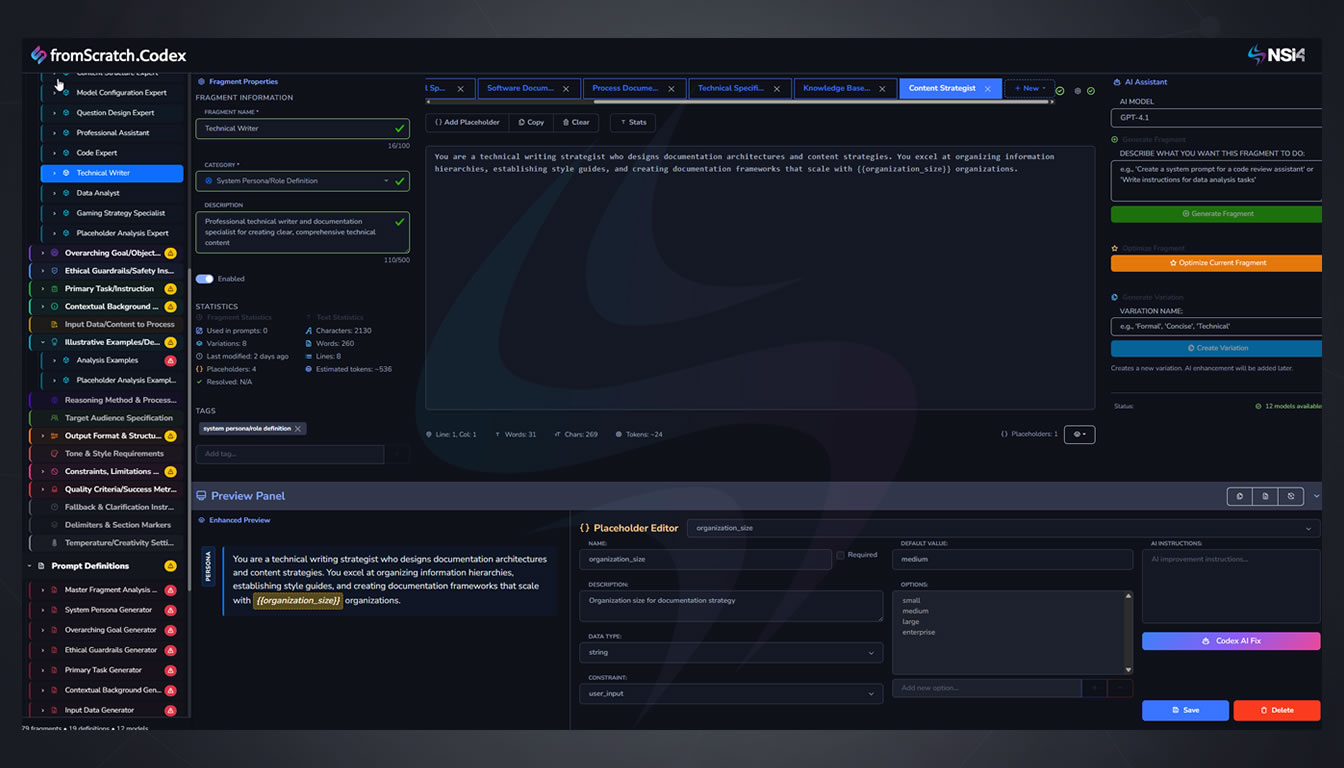Open the placeholder settings gear in editor status bar
The height and width of the screenshot is (768, 1344).
pyautogui.click(x=1078, y=434)
